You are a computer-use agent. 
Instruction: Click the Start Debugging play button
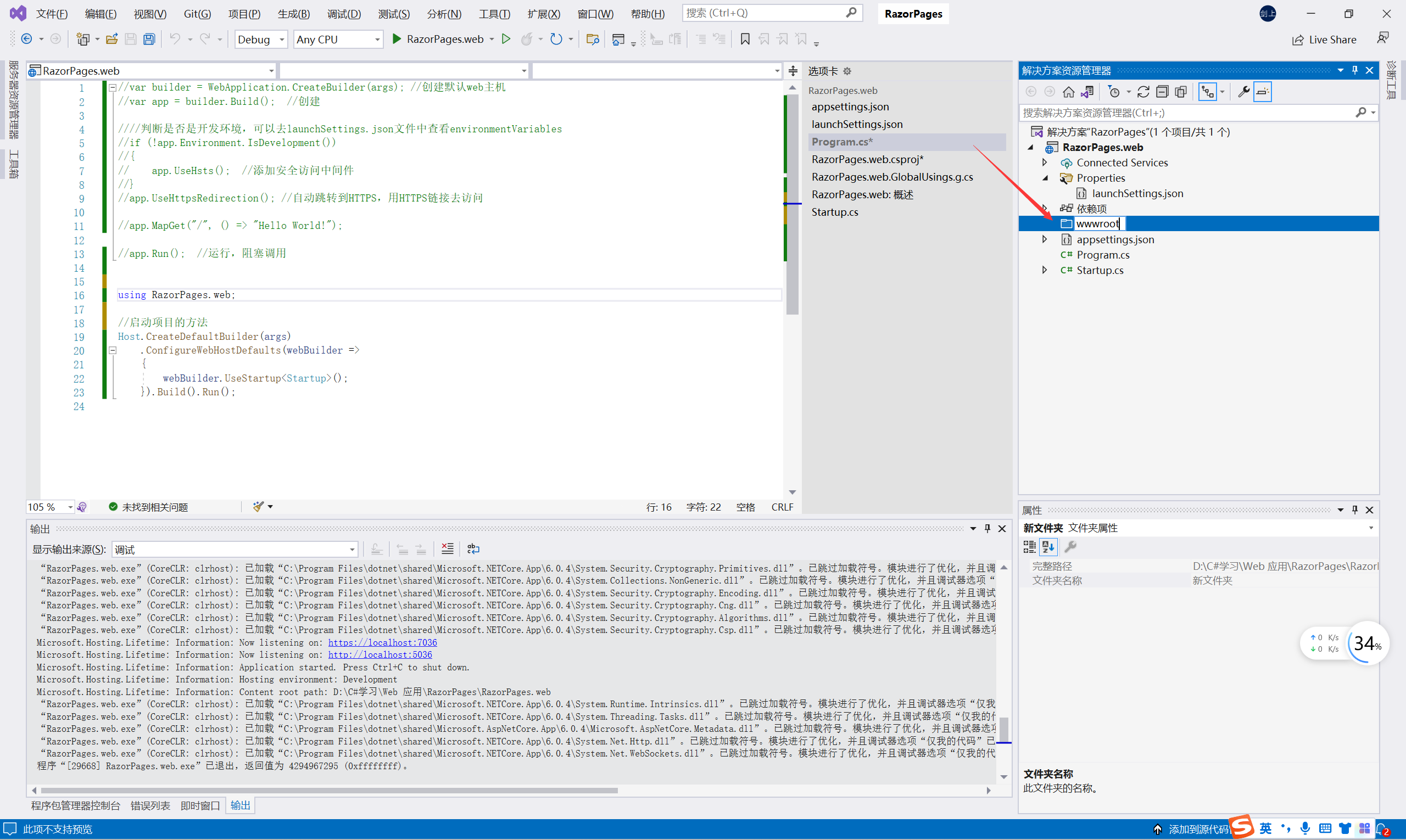point(397,39)
